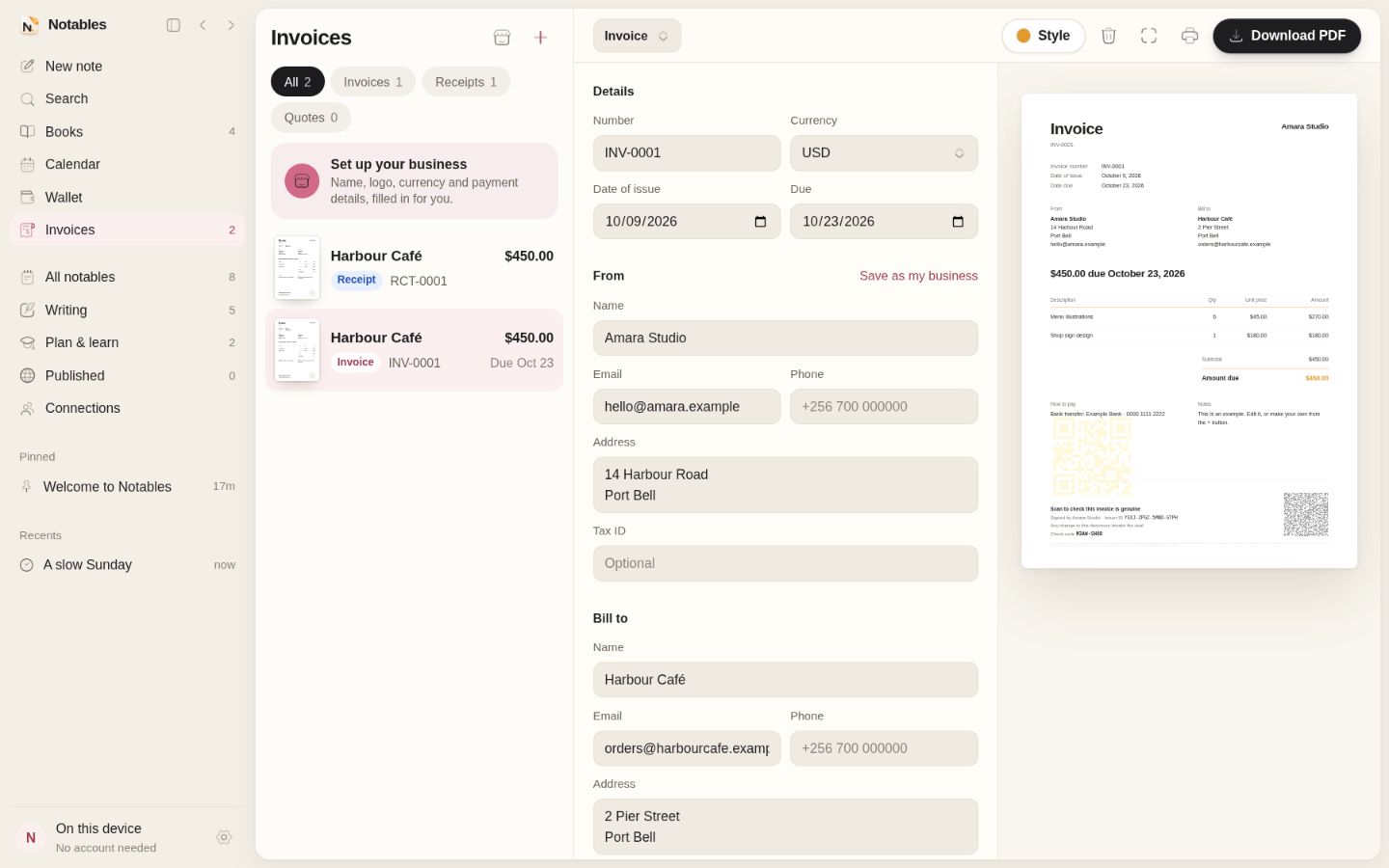Open business settings storefront icon in Invoices header
This screenshot has width=1389, height=868.
502,38
